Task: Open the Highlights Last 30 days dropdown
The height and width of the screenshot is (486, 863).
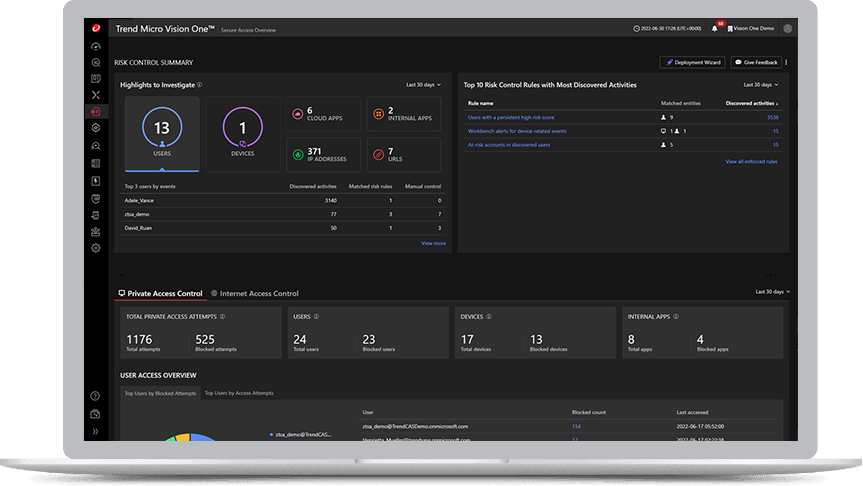Action: point(423,85)
